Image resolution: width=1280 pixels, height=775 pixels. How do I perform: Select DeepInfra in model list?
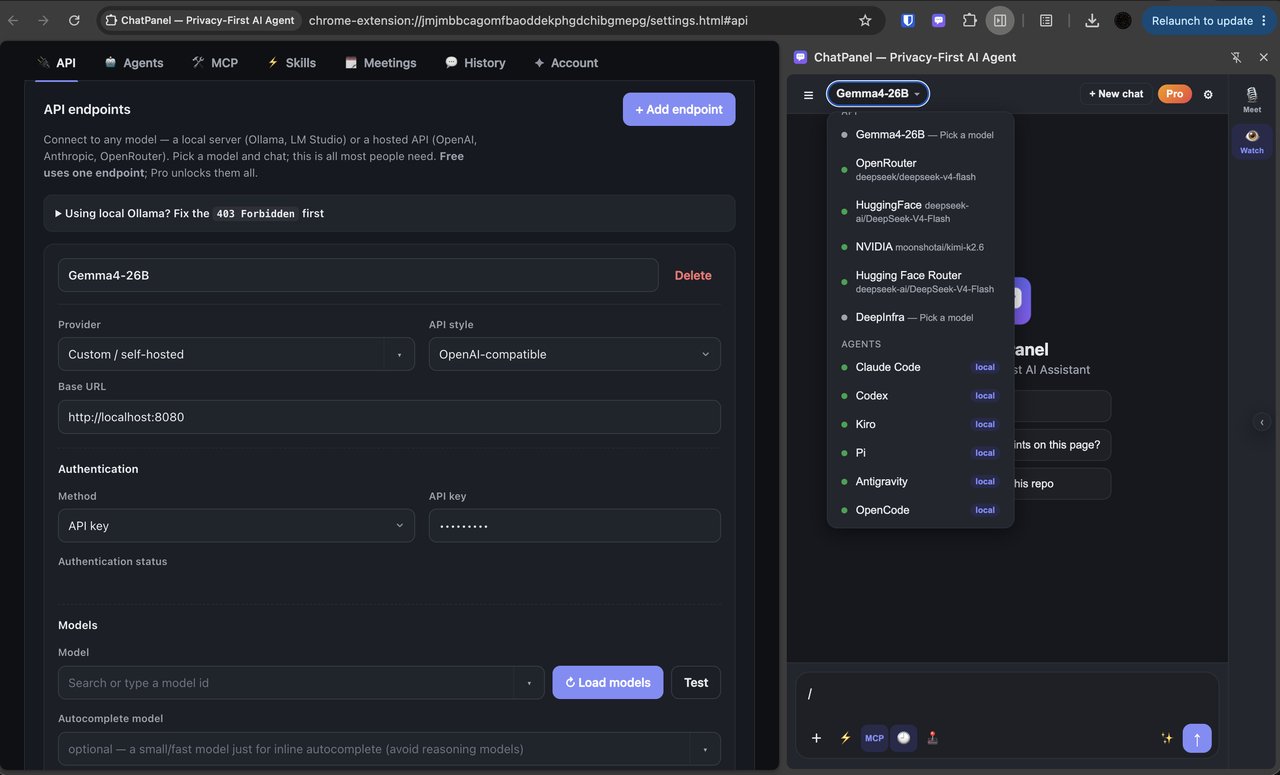click(x=920, y=317)
